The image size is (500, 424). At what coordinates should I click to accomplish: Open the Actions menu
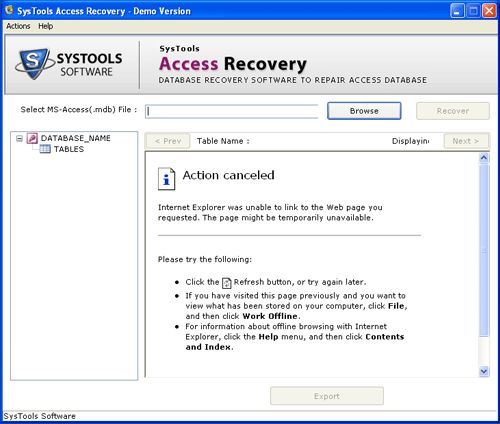pos(18,26)
